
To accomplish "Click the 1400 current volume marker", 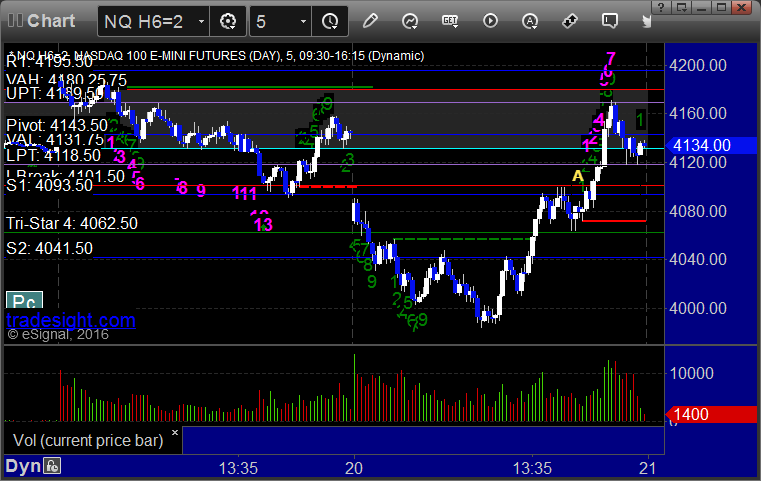I will tap(711, 414).
